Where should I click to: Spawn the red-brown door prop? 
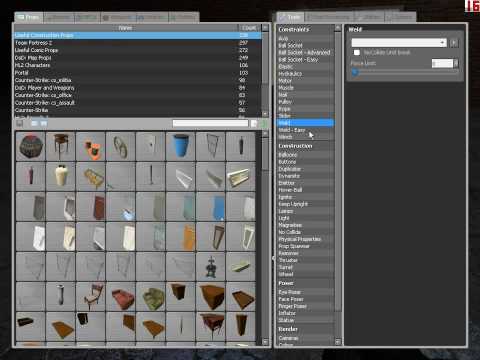91,206
